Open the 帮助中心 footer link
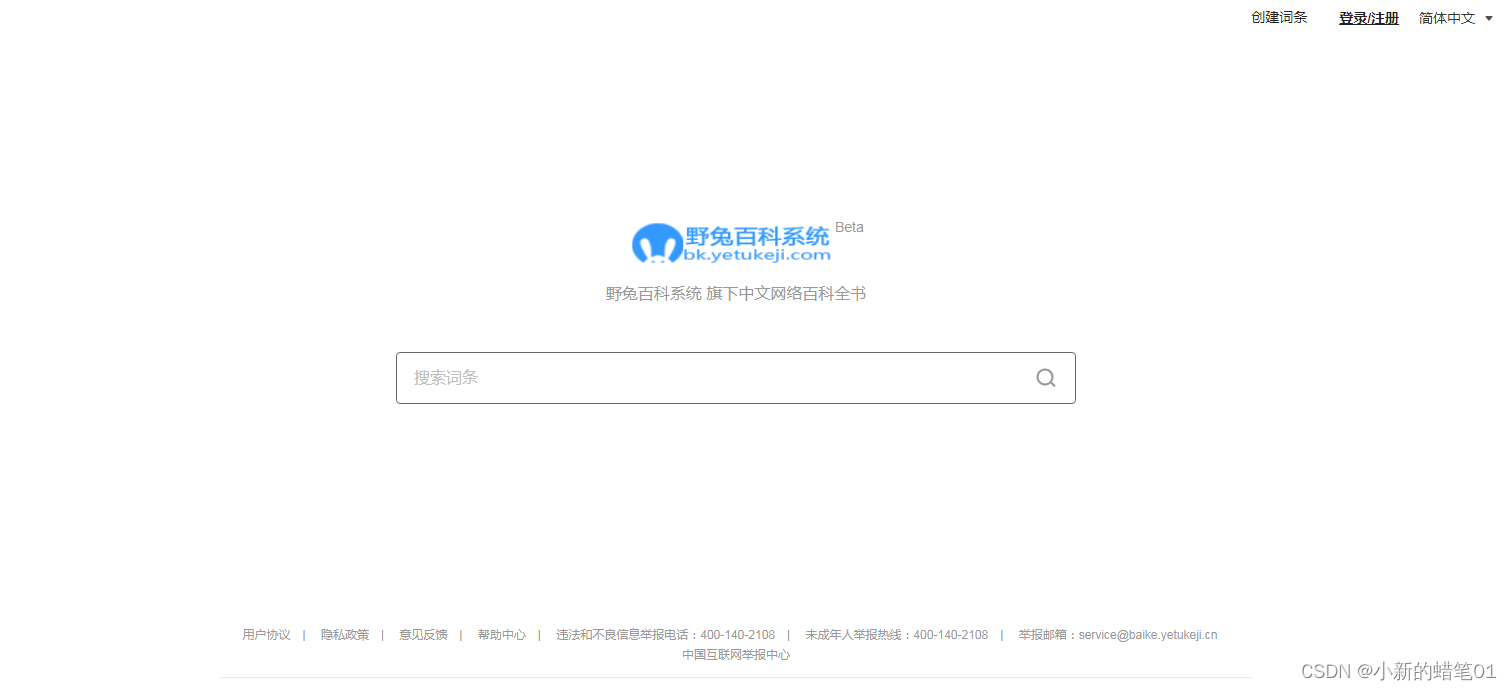This screenshot has width=1512, height=690. point(502,635)
